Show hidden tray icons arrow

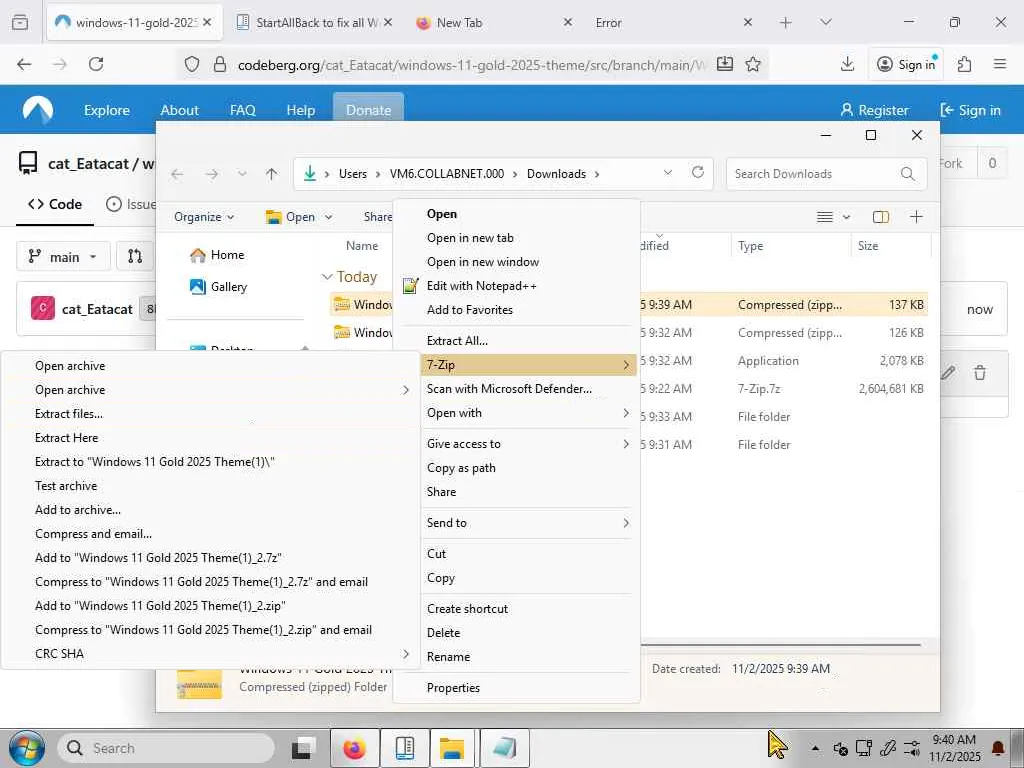click(x=815, y=748)
